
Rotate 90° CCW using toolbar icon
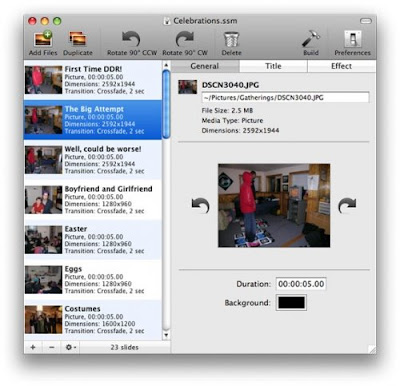pos(131,39)
